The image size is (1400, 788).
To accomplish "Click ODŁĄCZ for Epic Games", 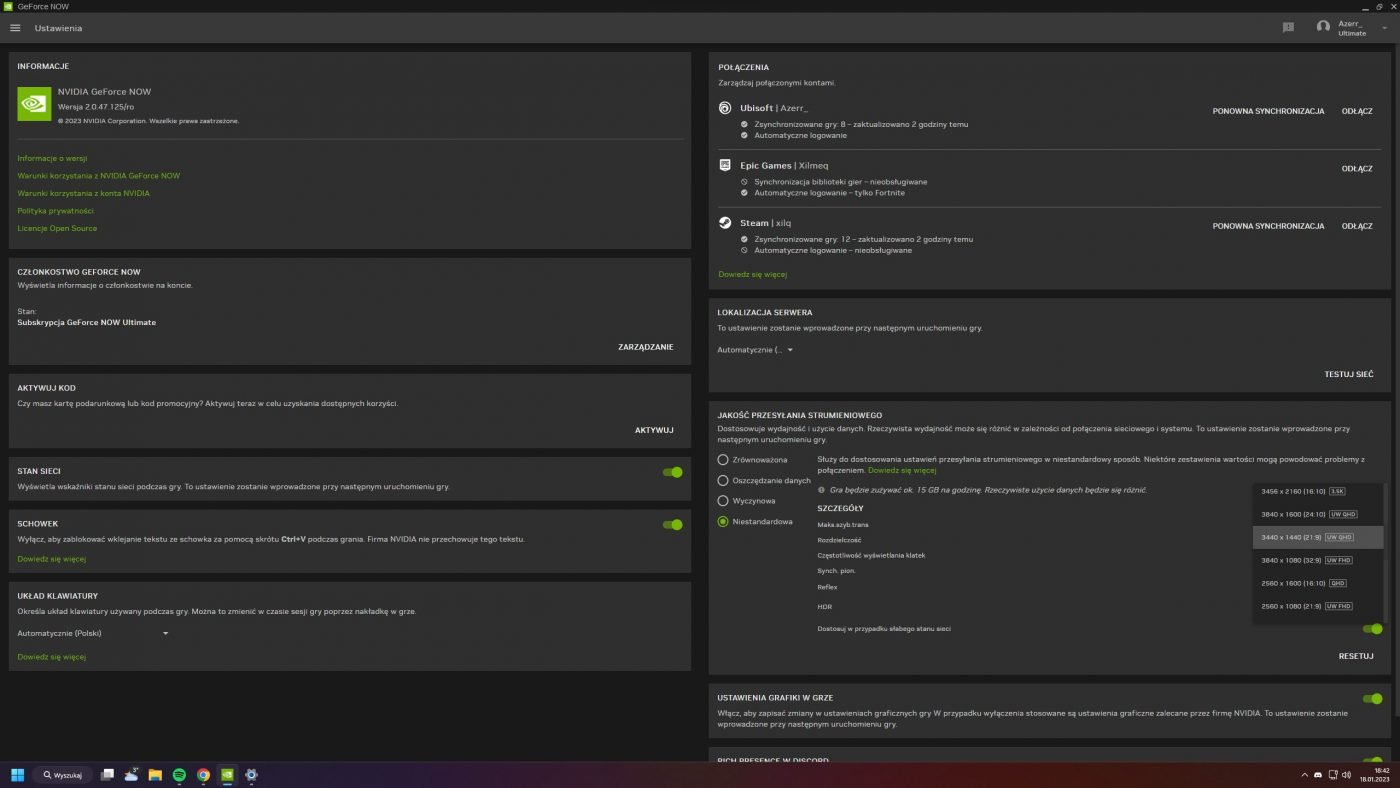I will [x=1357, y=169].
